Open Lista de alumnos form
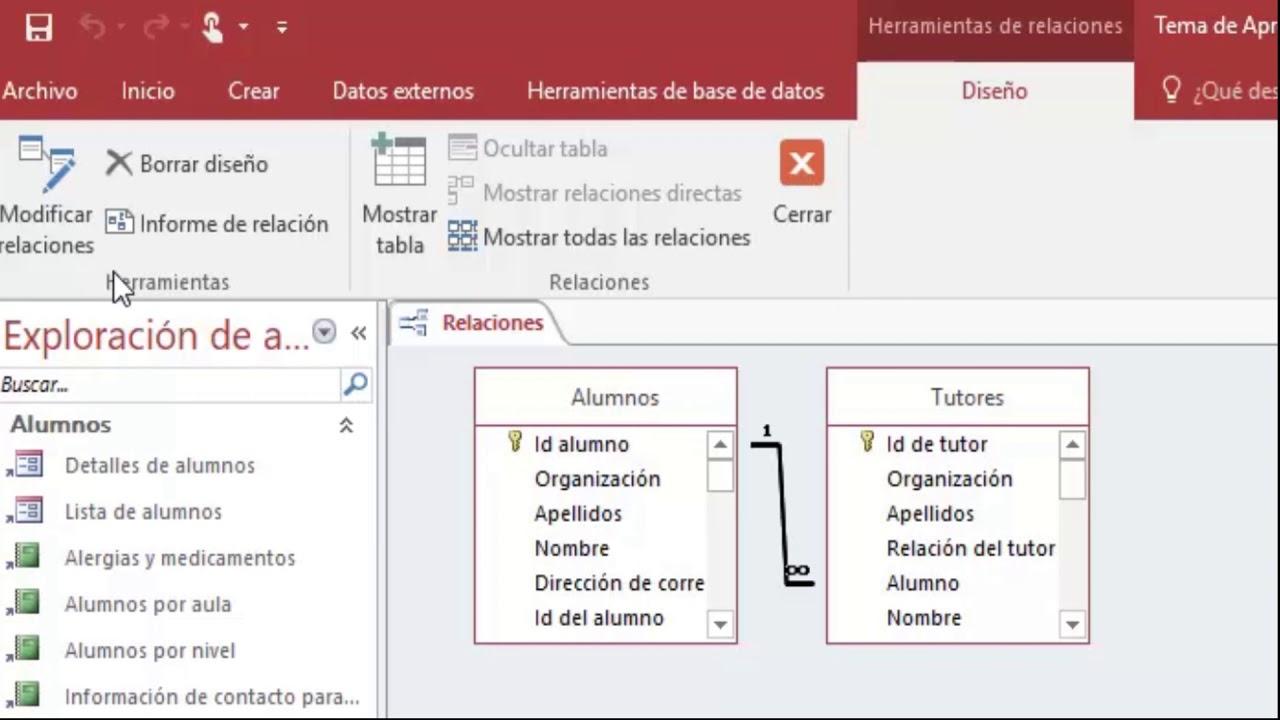This screenshot has width=1280, height=720. click(x=143, y=512)
